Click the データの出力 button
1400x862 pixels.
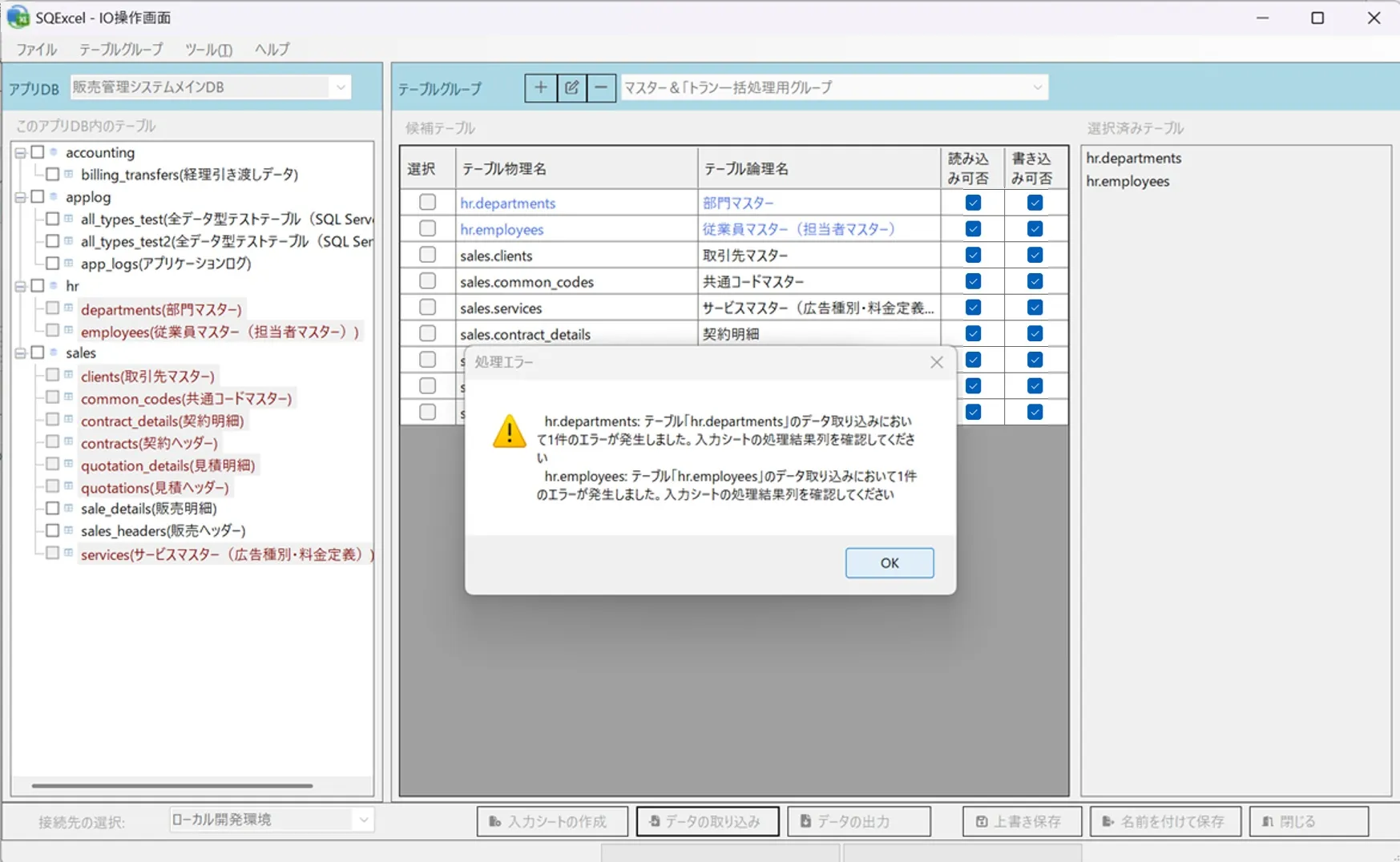858,821
